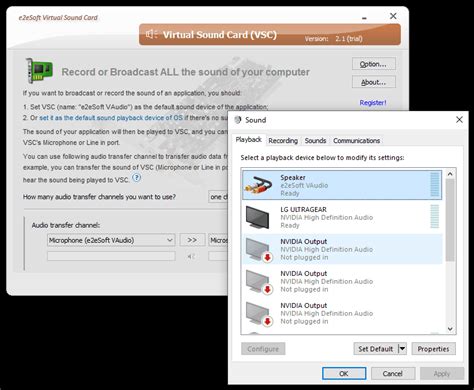Close the Virtual Sound Card window
Viewport: 474px width, 390px height.
(x=393, y=16)
